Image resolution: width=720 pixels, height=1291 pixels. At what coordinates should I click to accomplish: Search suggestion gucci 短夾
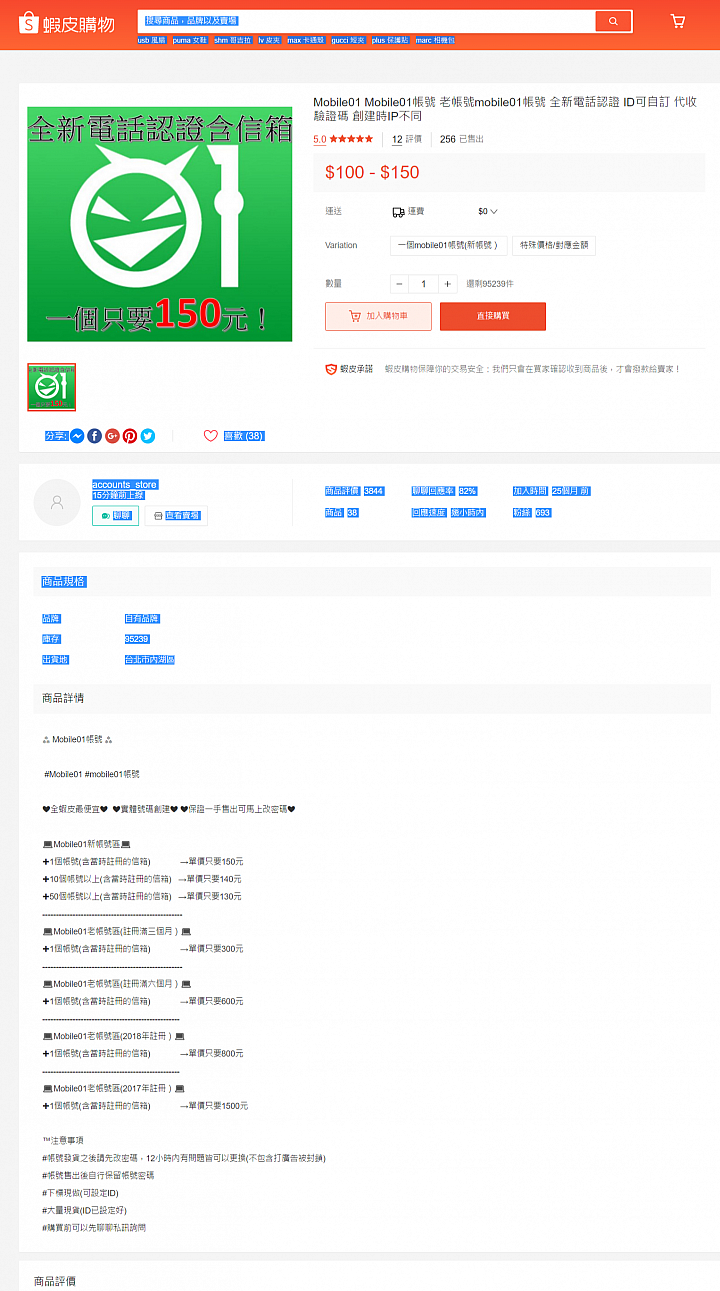[x=348, y=41]
